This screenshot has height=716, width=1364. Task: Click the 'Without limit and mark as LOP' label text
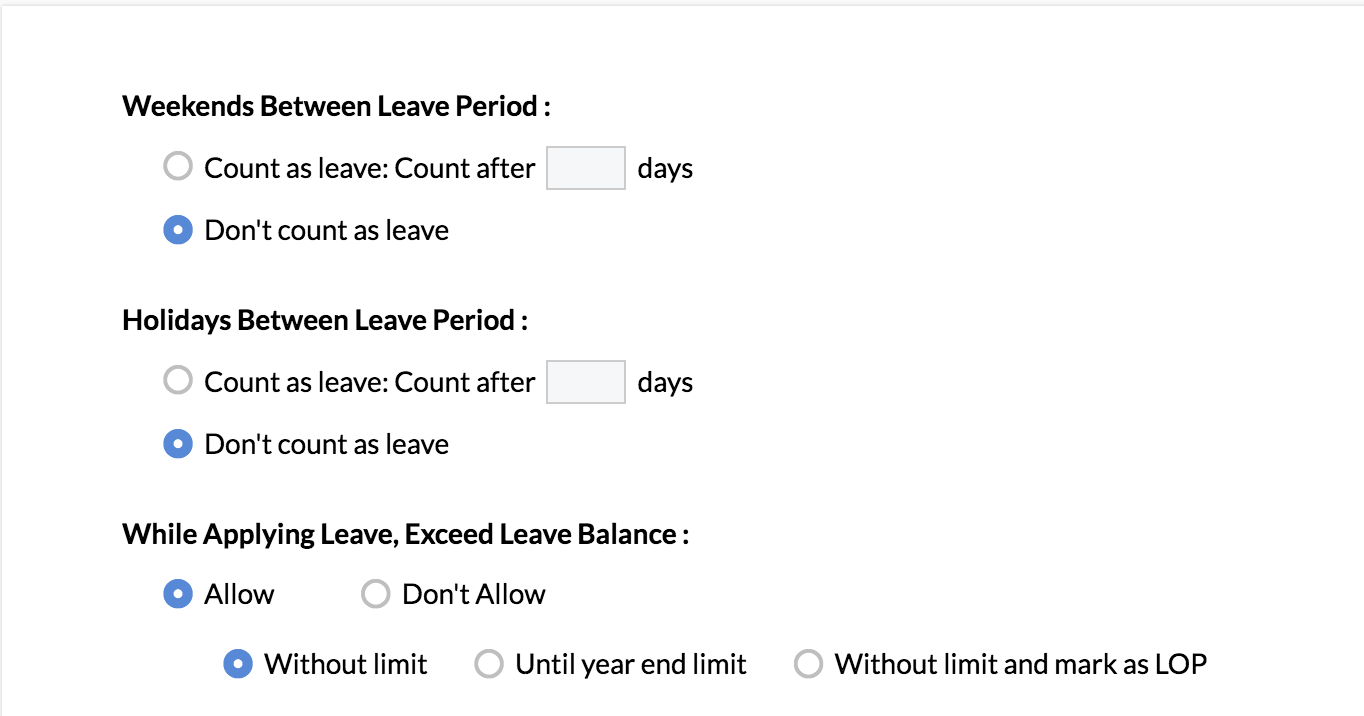pyautogui.click(x=1020, y=665)
